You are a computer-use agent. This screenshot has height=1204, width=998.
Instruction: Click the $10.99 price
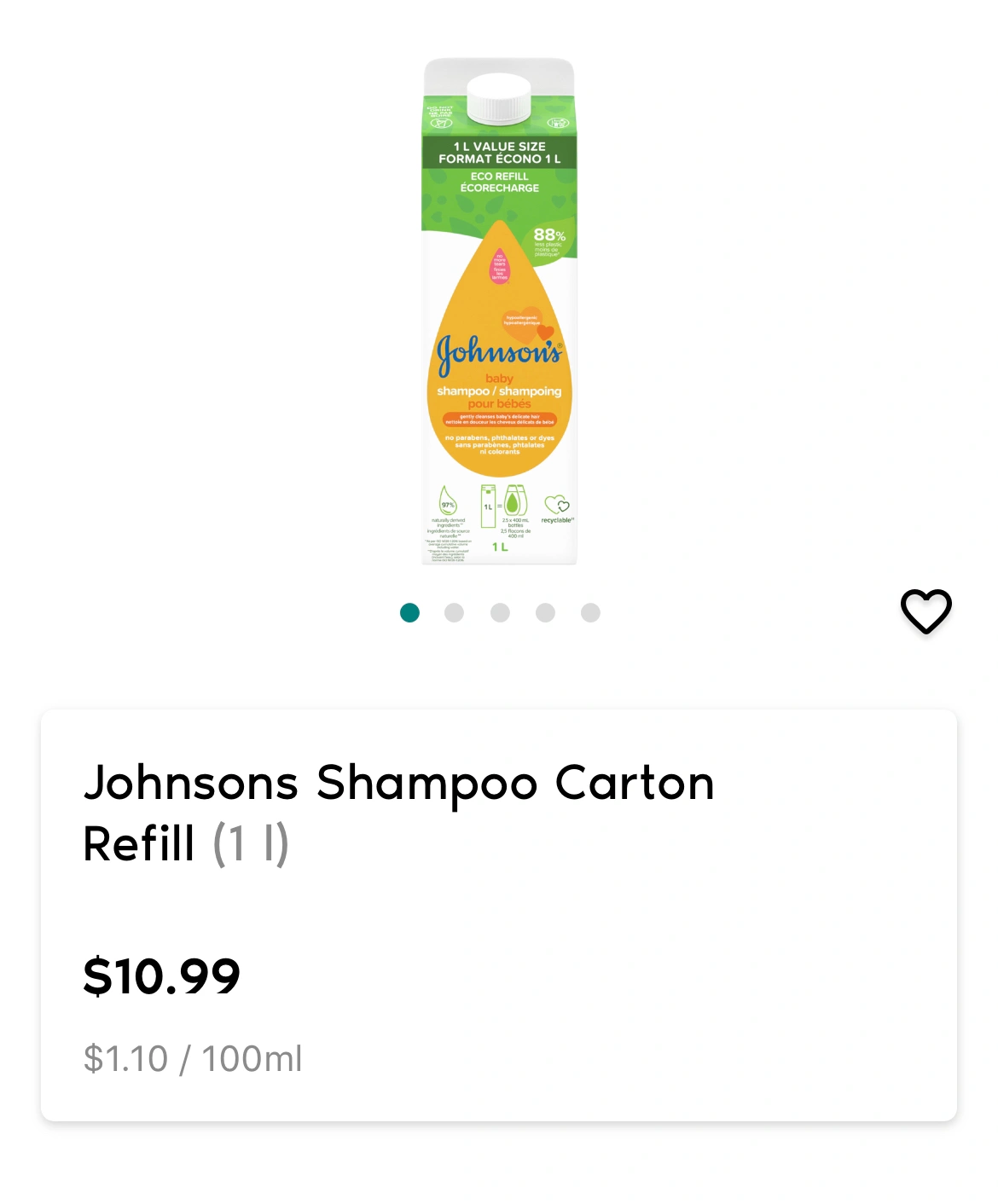(161, 975)
